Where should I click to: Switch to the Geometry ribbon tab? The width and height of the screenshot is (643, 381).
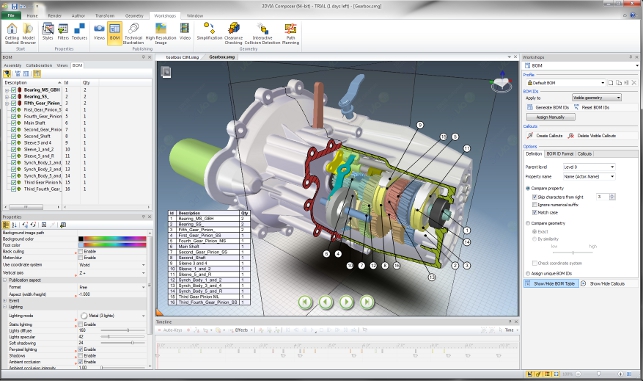click(134, 16)
